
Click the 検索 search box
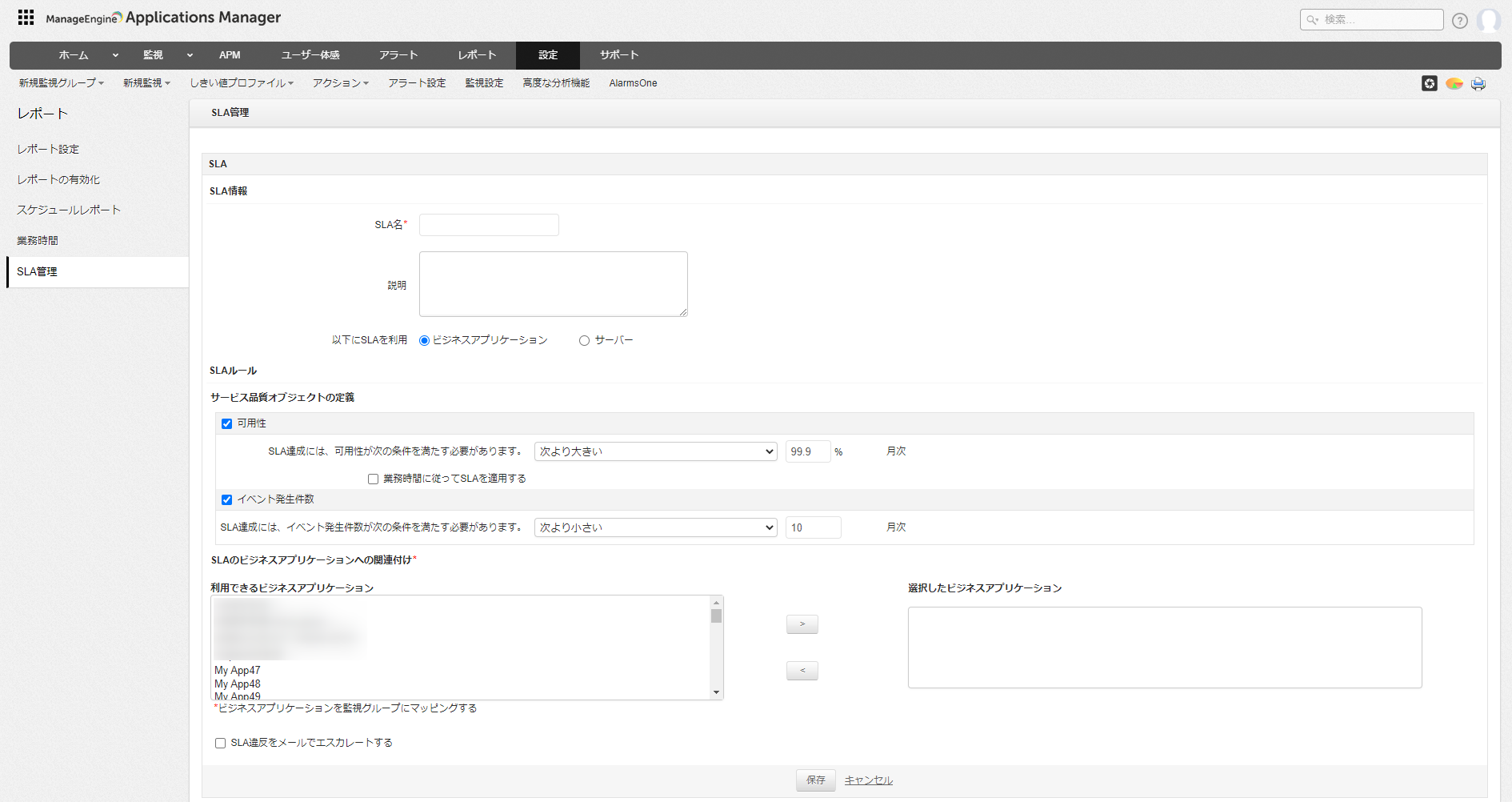pyautogui.click(x=1372, y=20)
